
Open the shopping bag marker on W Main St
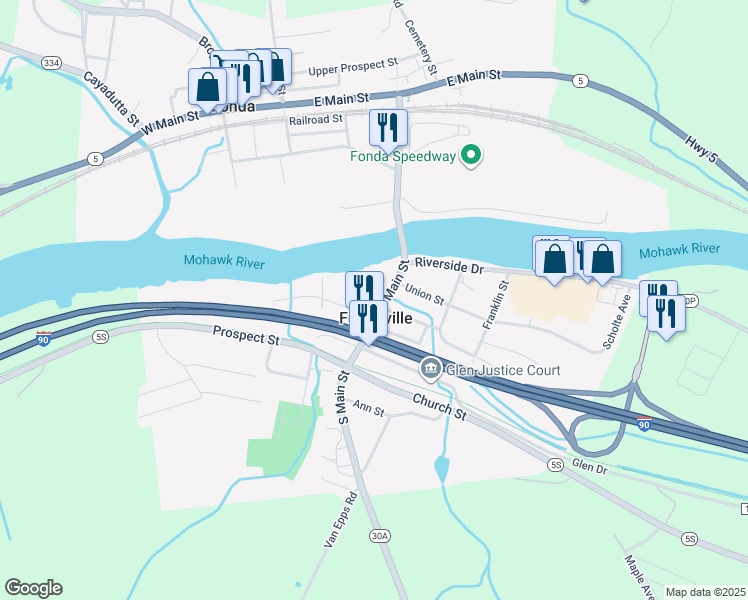[x=208, y=86]
